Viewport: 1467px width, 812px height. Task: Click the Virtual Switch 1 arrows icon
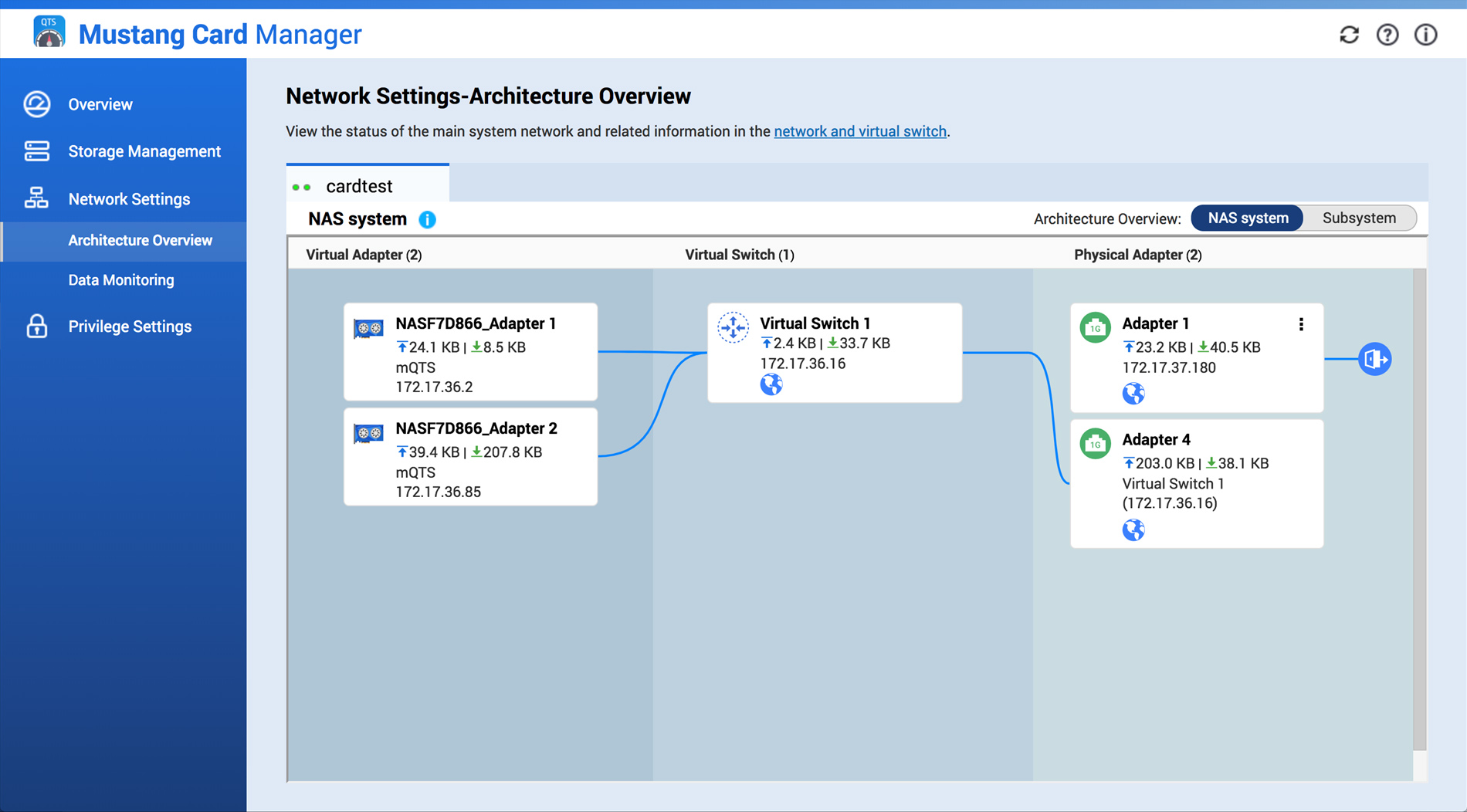[x=733, y=327]
